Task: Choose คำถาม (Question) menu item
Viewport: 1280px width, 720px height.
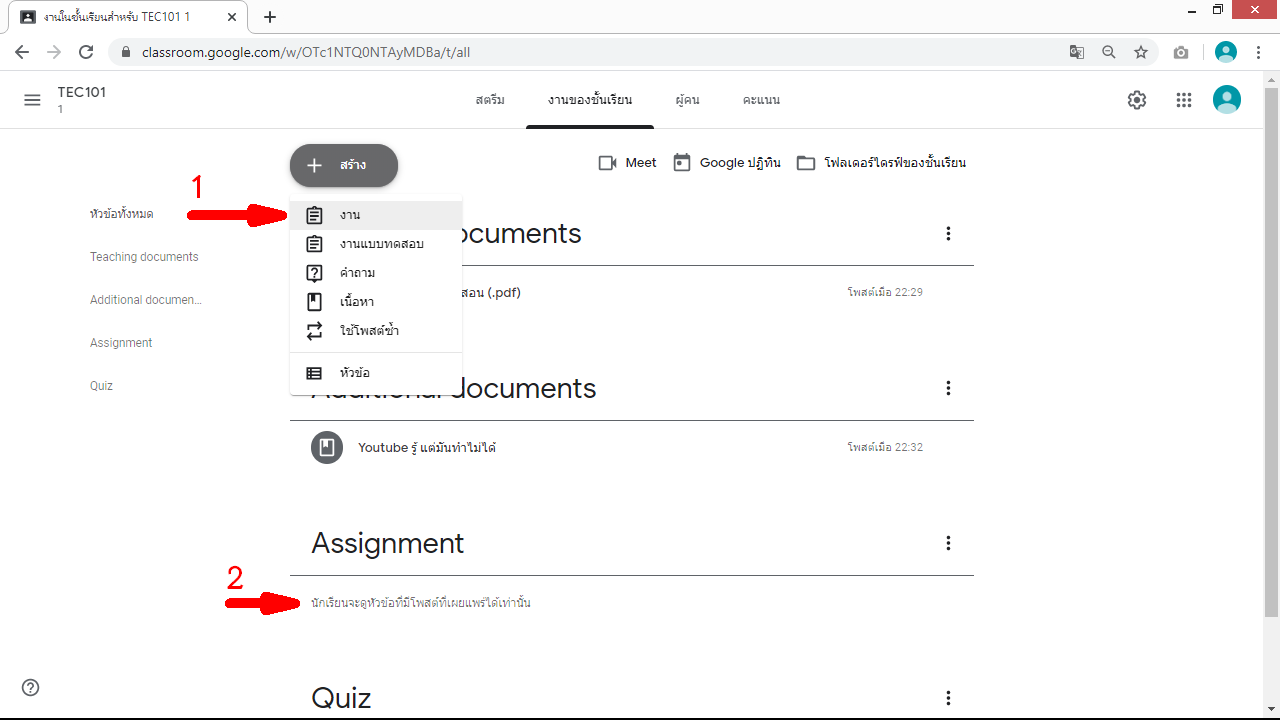Action: coord(357,273)
